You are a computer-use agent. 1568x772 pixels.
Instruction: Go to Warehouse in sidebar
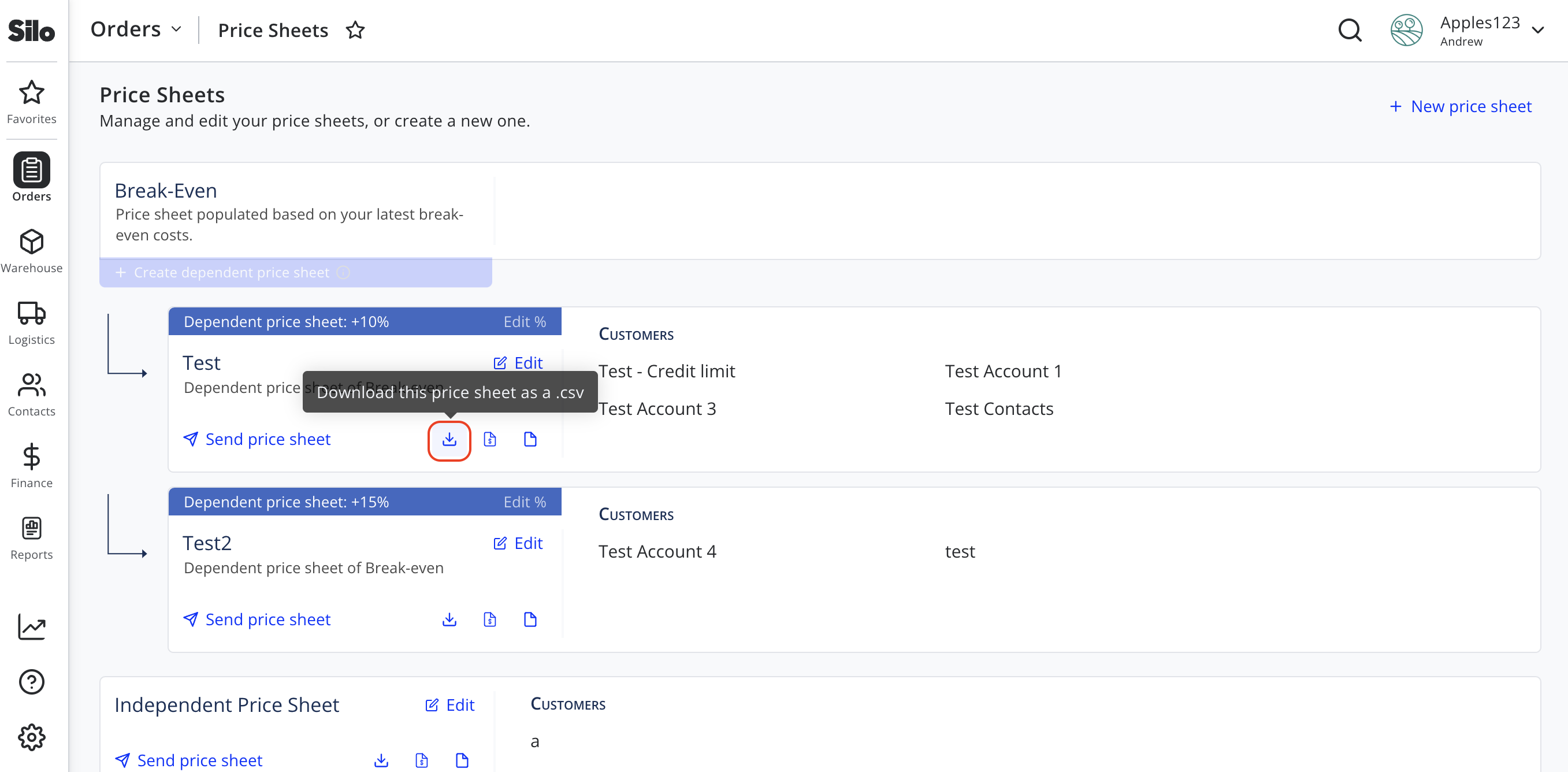pos(31,251)
